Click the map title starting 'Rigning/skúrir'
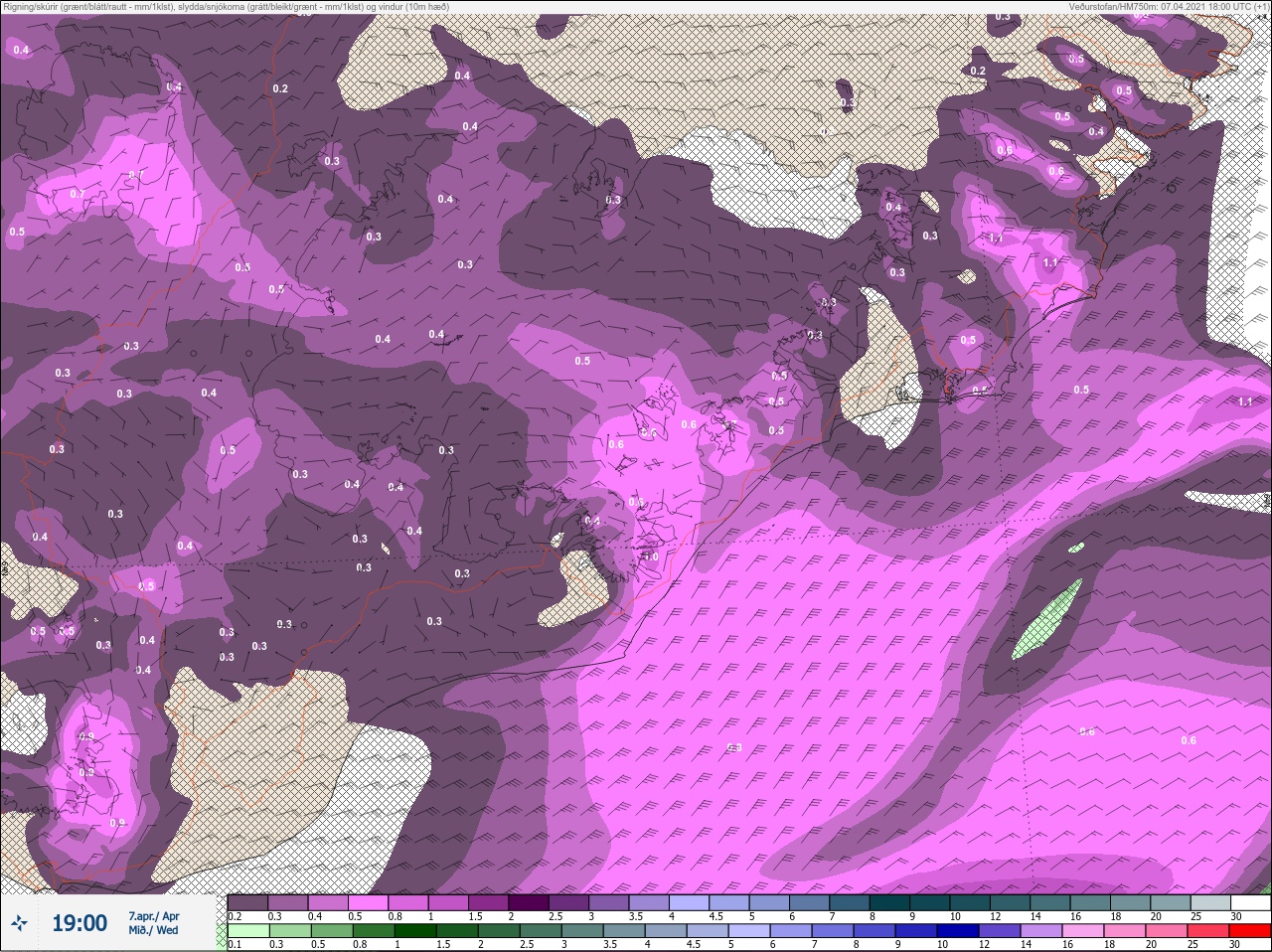The image size is (1272, 952). pos(226,6)
